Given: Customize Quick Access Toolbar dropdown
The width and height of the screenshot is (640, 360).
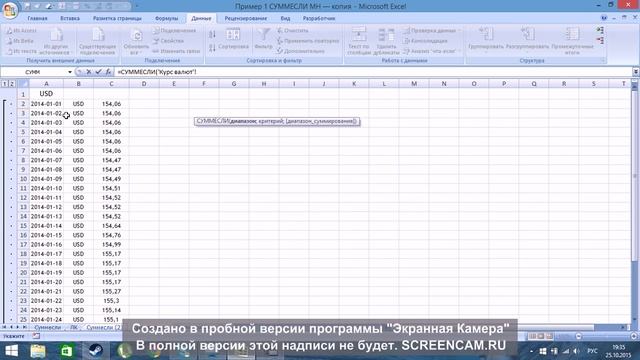Looking at the screenshot, I should tap(136, 6).
